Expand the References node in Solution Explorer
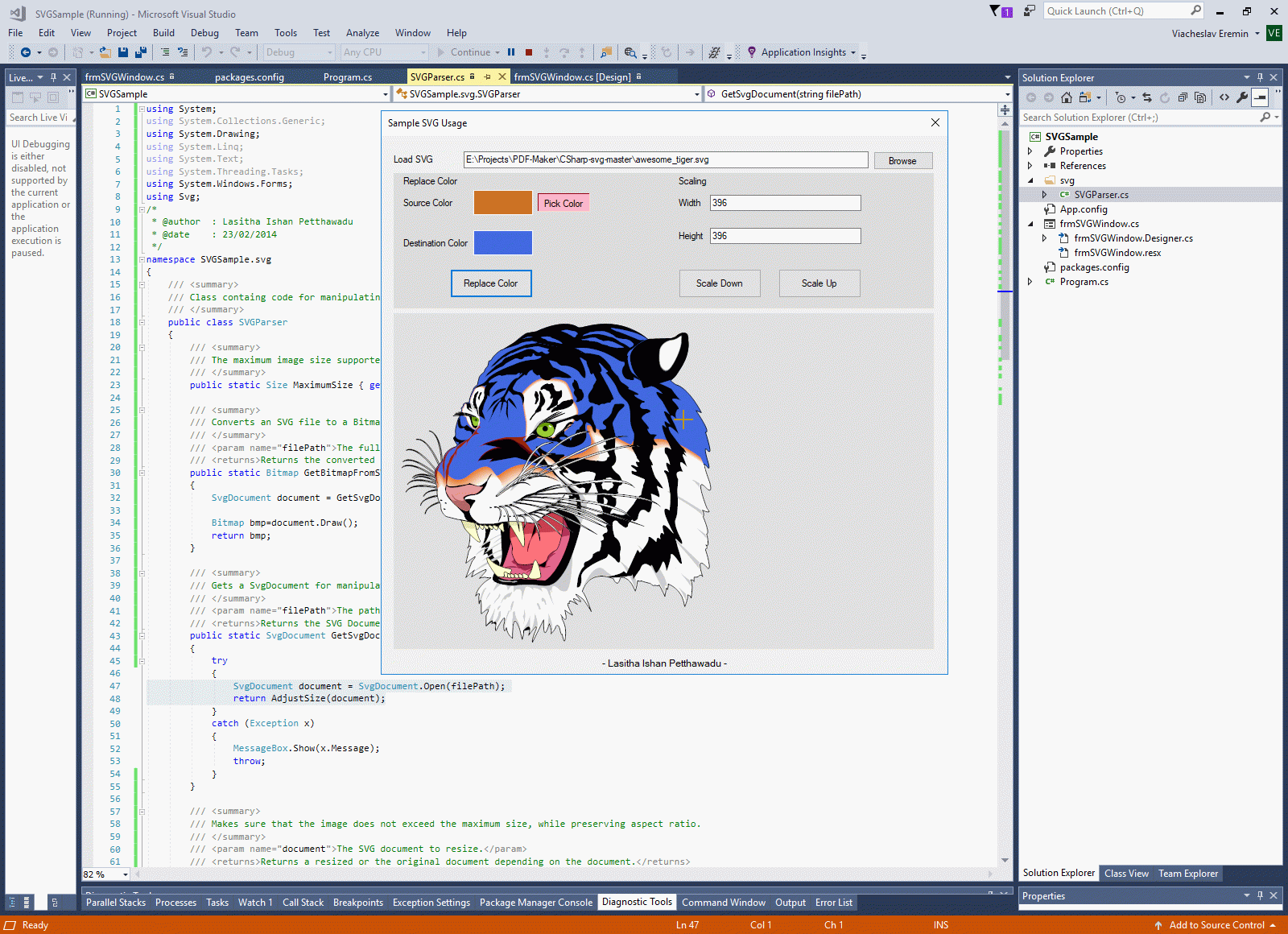Screen dimensions: 1288x934 tap(1030, 166)
